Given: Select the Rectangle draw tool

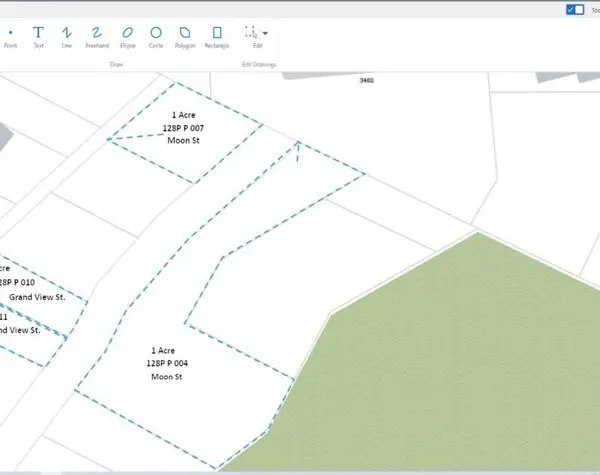Looking at the screenshot, I should pyautogui.click(x=217, y=38).
